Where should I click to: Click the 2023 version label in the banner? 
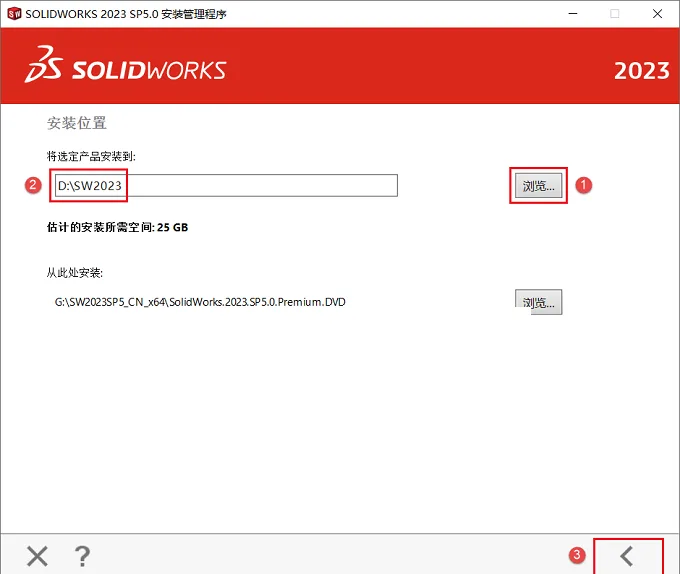tap(641, 71)
